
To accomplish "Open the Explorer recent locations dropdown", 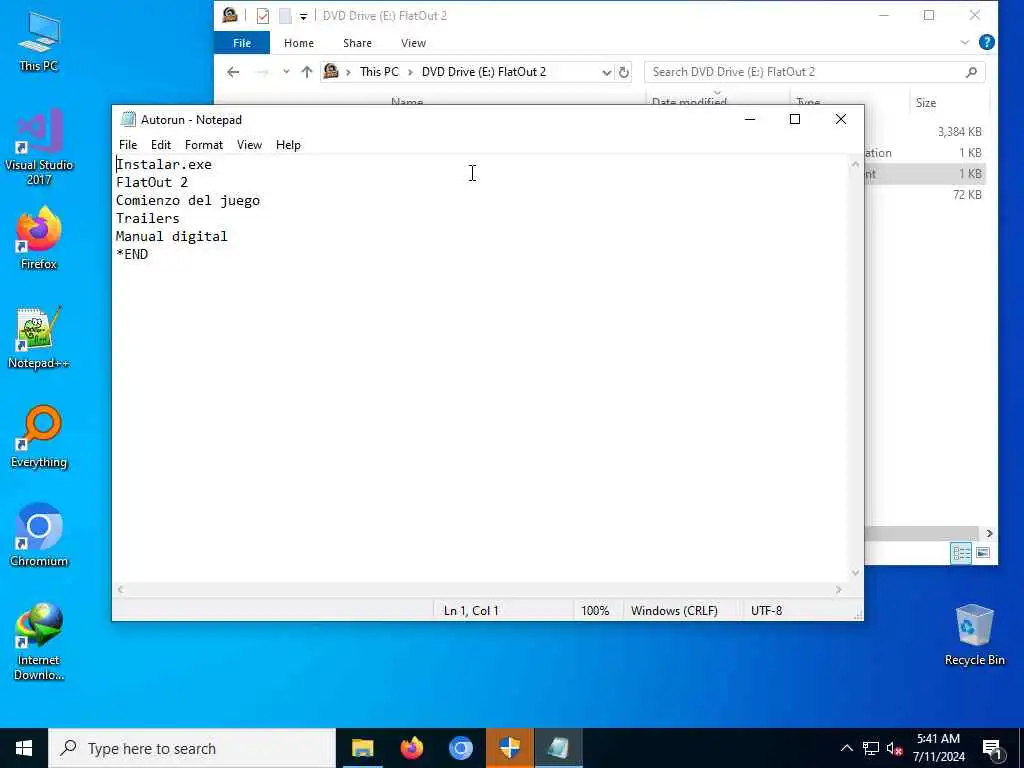I will (286, 72).
